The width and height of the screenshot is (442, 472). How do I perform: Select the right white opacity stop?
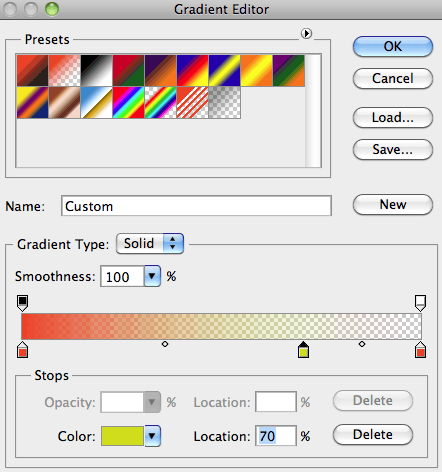click(420, 303)
